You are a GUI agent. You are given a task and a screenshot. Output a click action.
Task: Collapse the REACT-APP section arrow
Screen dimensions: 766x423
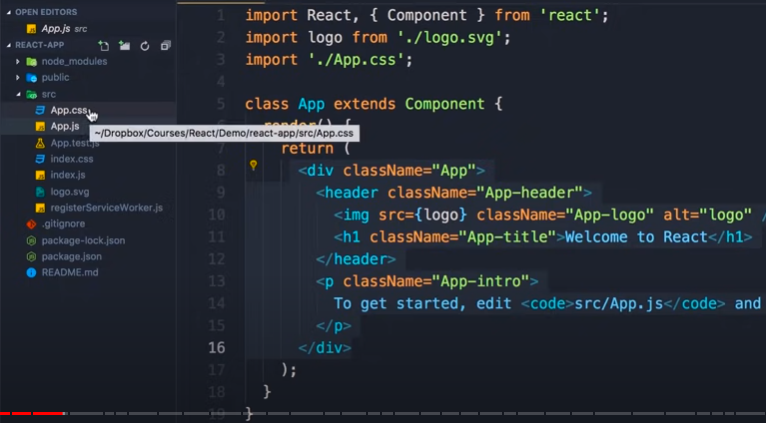9,45
